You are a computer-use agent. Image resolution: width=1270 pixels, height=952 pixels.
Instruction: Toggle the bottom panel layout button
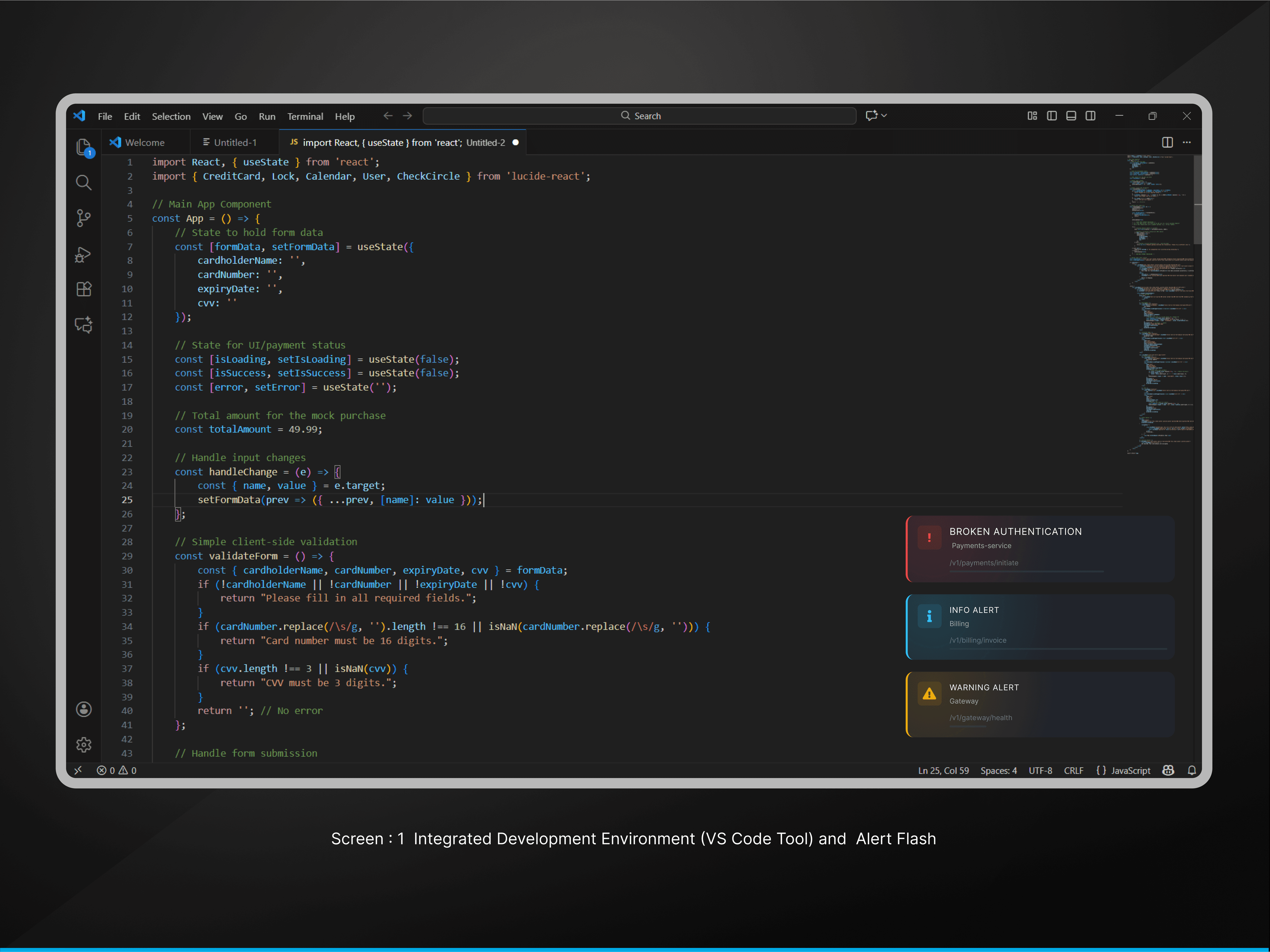click(x=1071, y=116)
